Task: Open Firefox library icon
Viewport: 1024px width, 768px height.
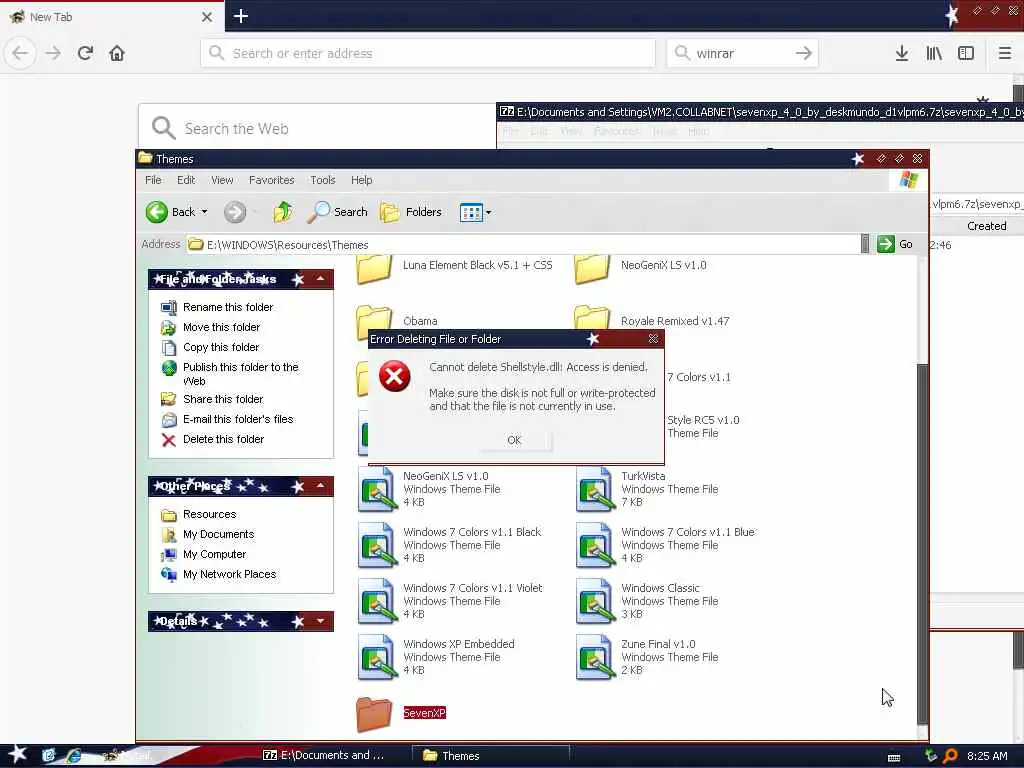Action: (x=934, y=53)
